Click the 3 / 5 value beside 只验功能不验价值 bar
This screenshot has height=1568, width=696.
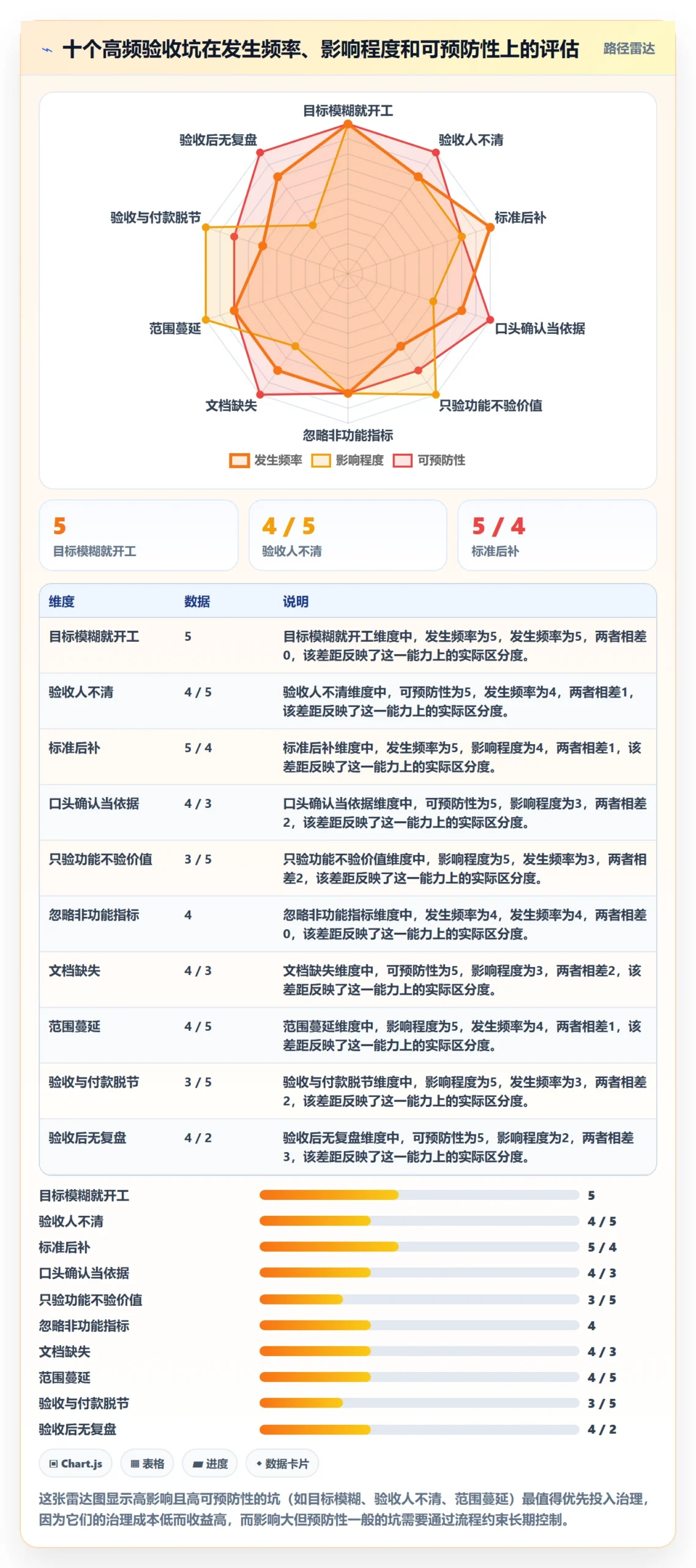click(602, 1300)
